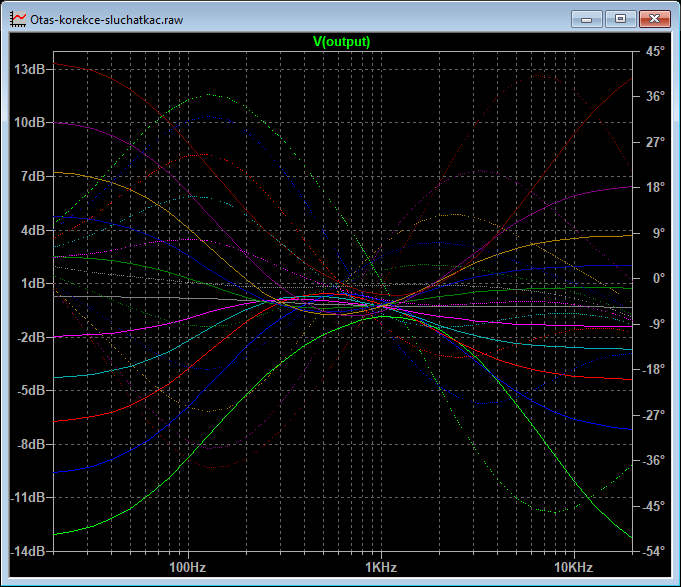Click the 10KHz frequency axis label
This screenshot has width=681, height=587.
(573, 567)
